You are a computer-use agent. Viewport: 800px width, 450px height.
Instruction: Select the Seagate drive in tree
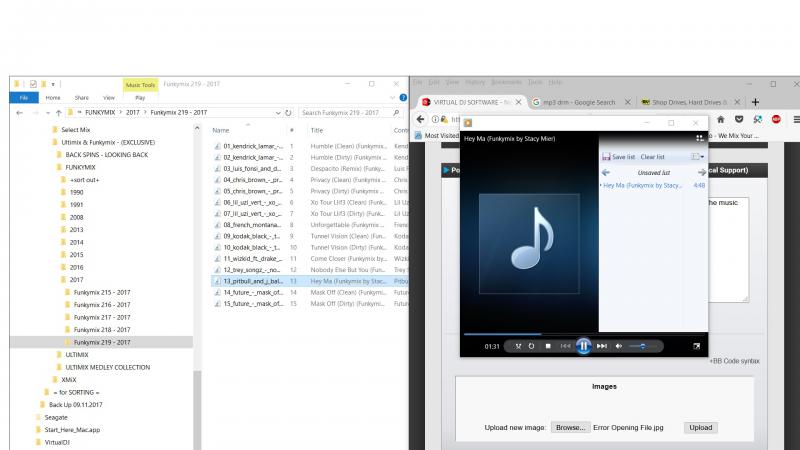(56, 417)
